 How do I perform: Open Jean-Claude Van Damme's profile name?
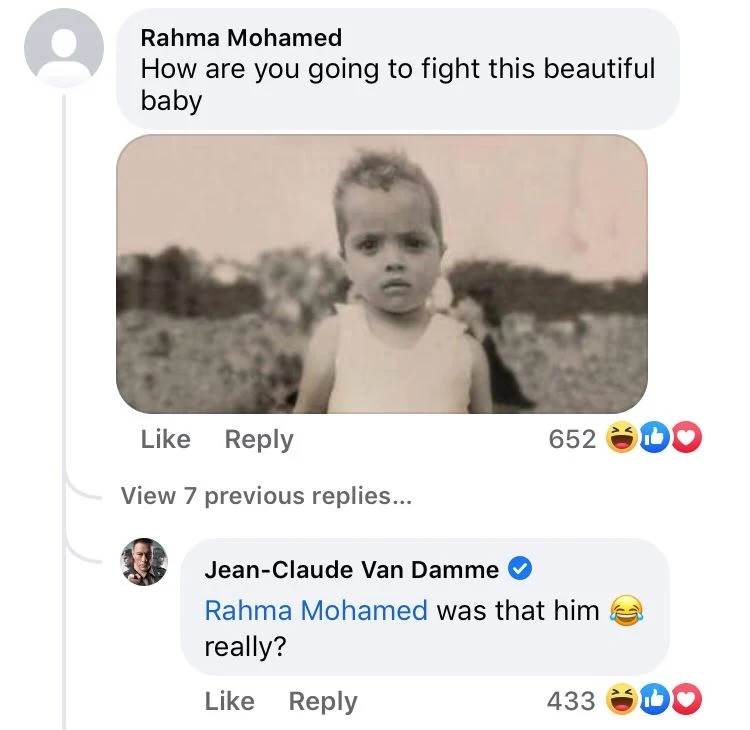351,570
